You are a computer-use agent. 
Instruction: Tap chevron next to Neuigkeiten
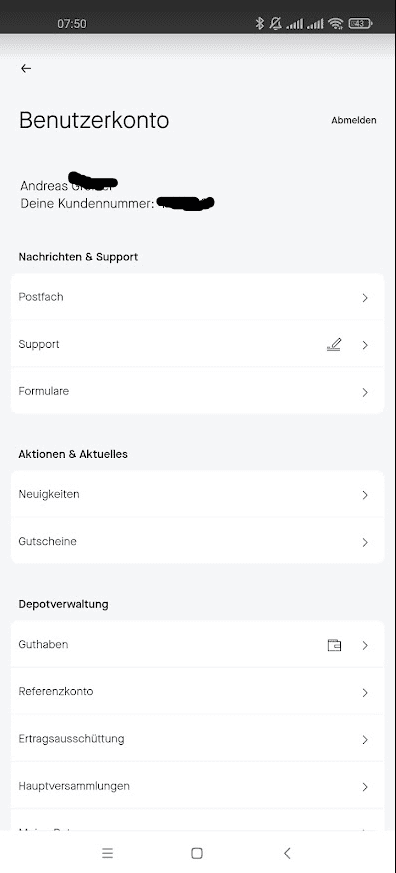(365, 495)
